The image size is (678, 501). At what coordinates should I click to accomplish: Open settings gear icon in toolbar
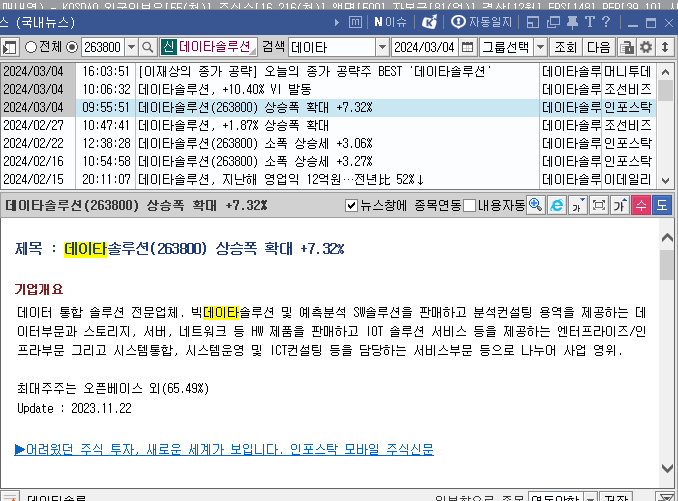pyautogui.click(x=646, y=47)
